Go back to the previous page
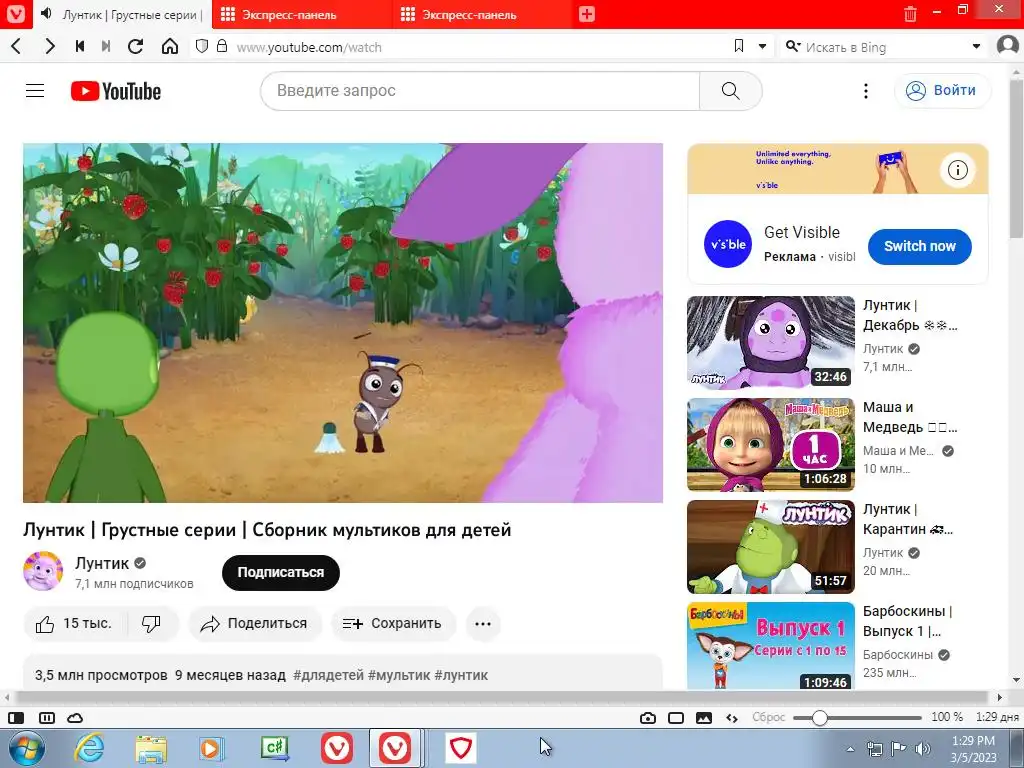Viewport: 1024px width, 768px height. [x=16, y=46]
